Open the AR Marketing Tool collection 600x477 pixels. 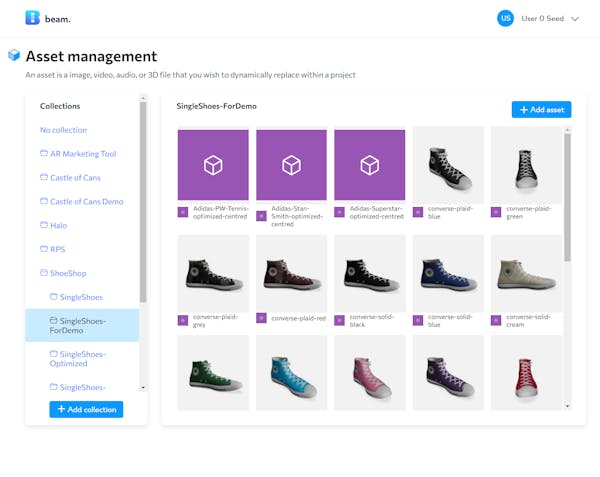(78, 154)
